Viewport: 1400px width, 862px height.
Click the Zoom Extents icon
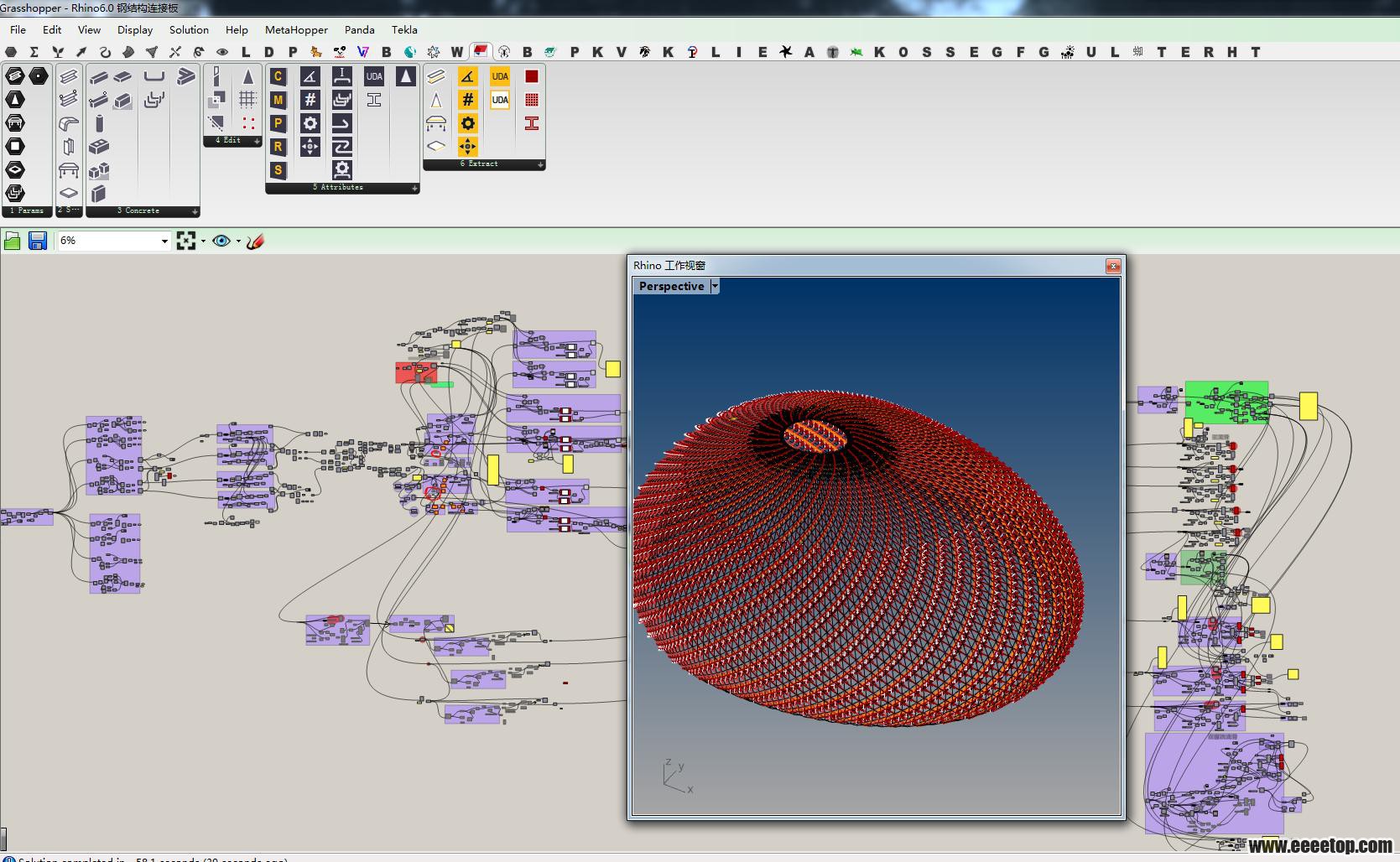coord(186,241)
